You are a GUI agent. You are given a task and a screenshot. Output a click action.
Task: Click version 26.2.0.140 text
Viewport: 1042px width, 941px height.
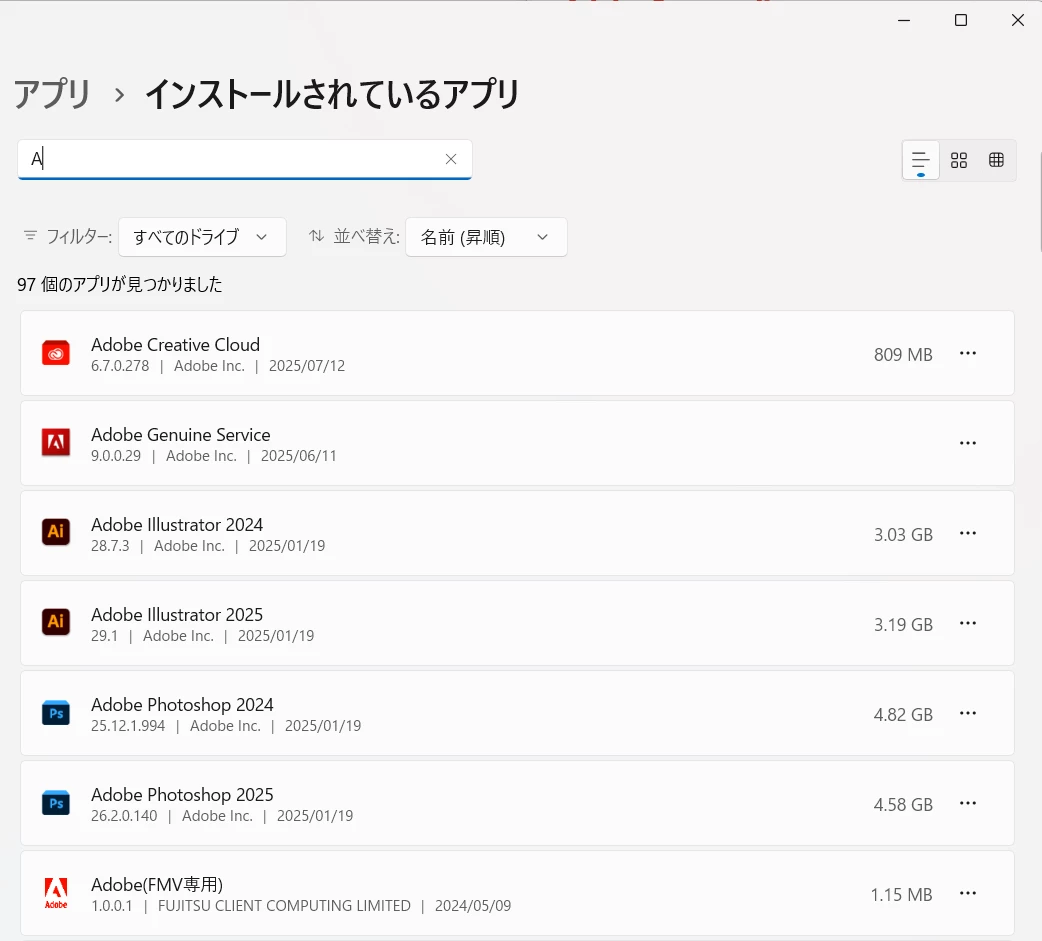pyautogui.click(x=124, y=815)
